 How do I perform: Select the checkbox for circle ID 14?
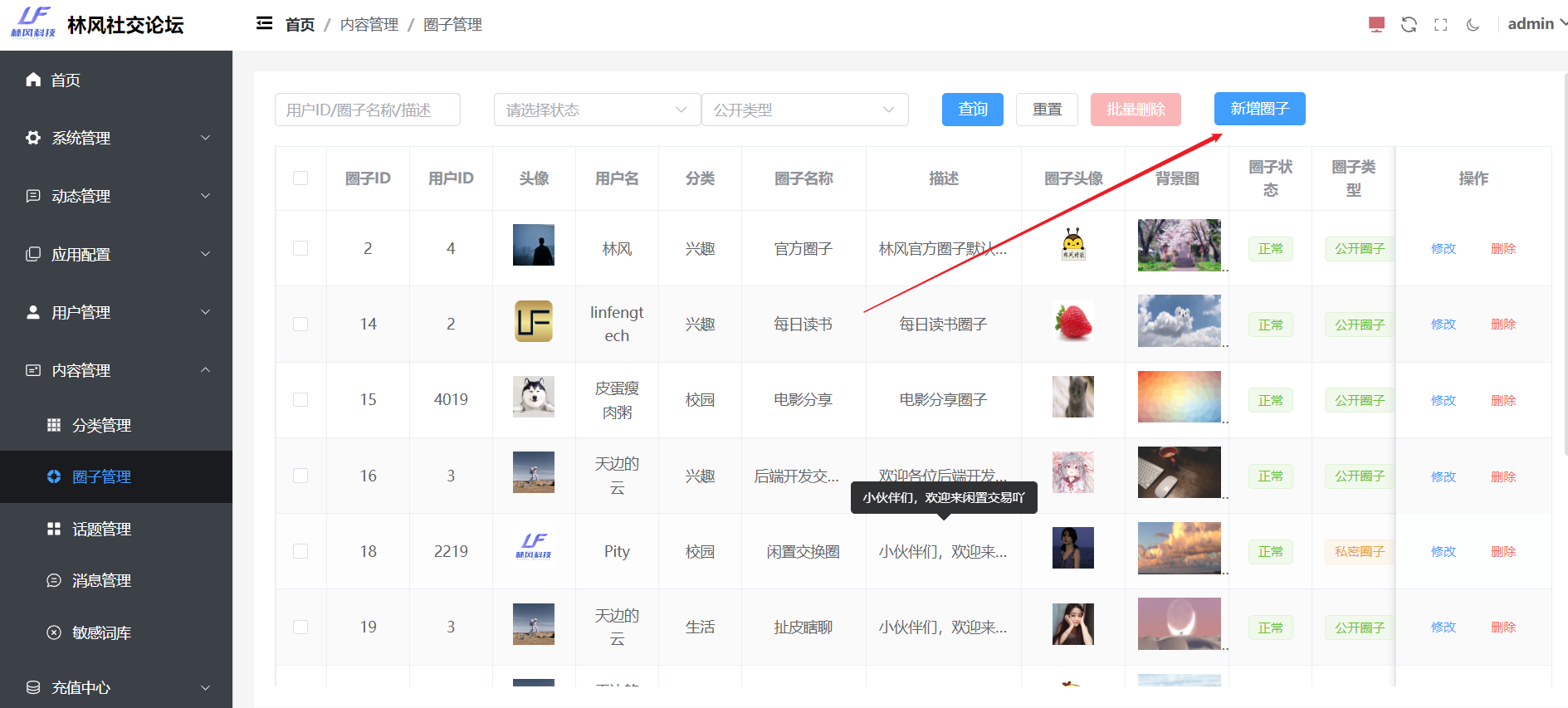tap(300, 324)
